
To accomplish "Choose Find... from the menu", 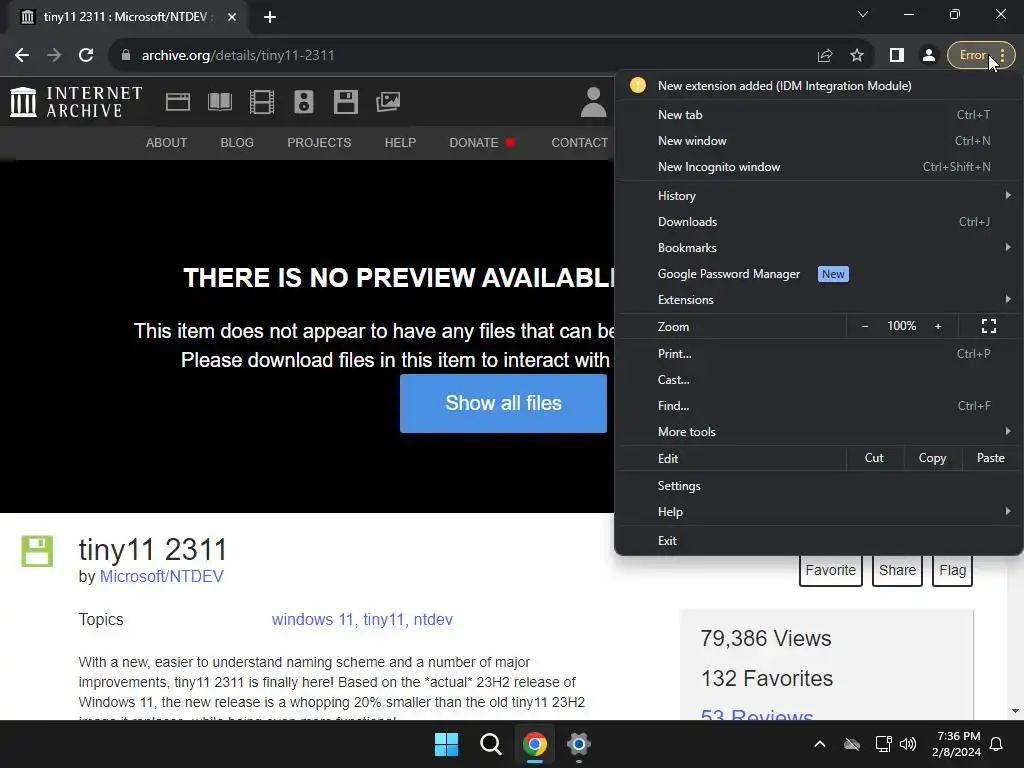I will tap(820, 406).
